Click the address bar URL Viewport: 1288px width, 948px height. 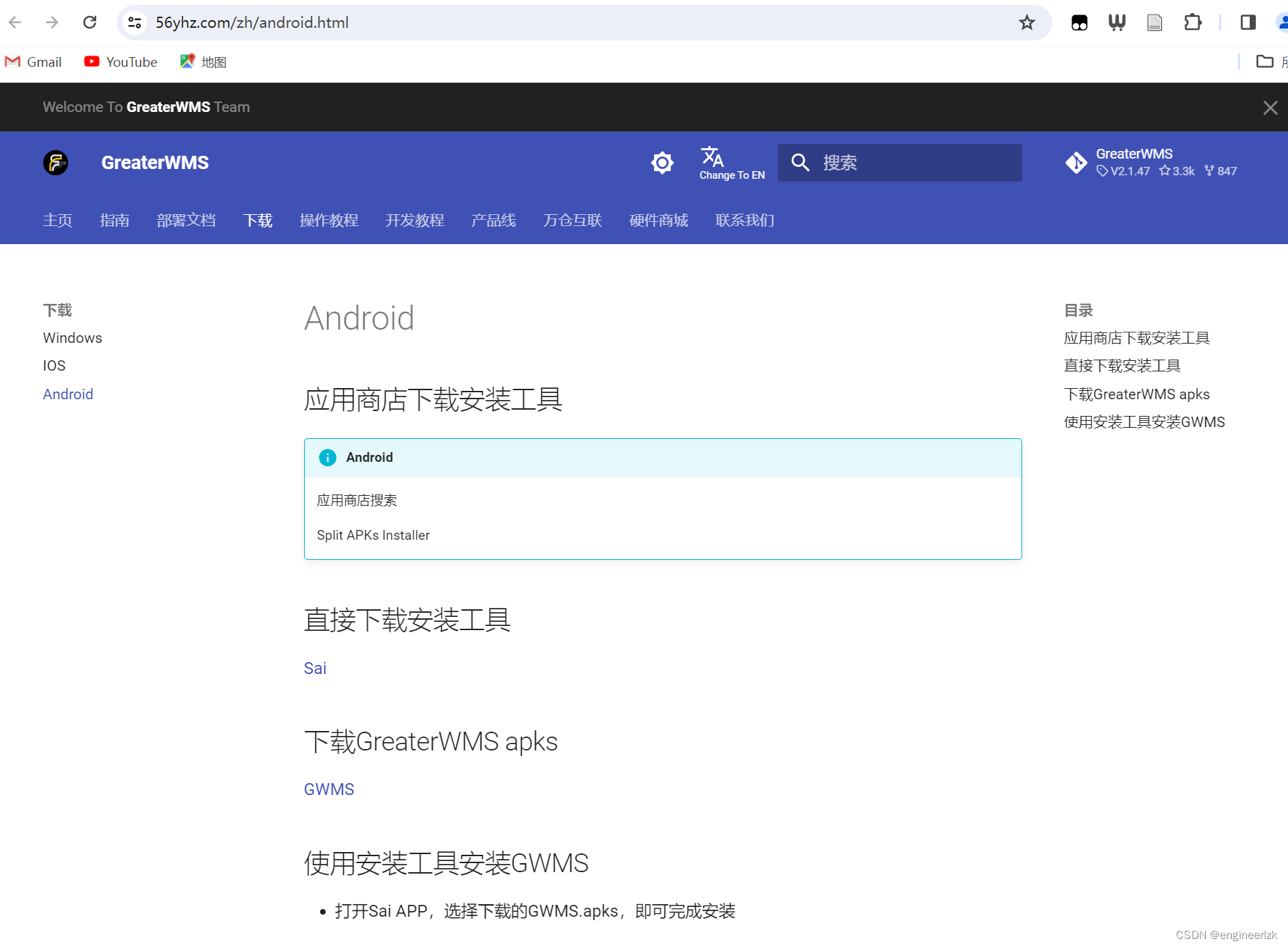tap(252, 22)
